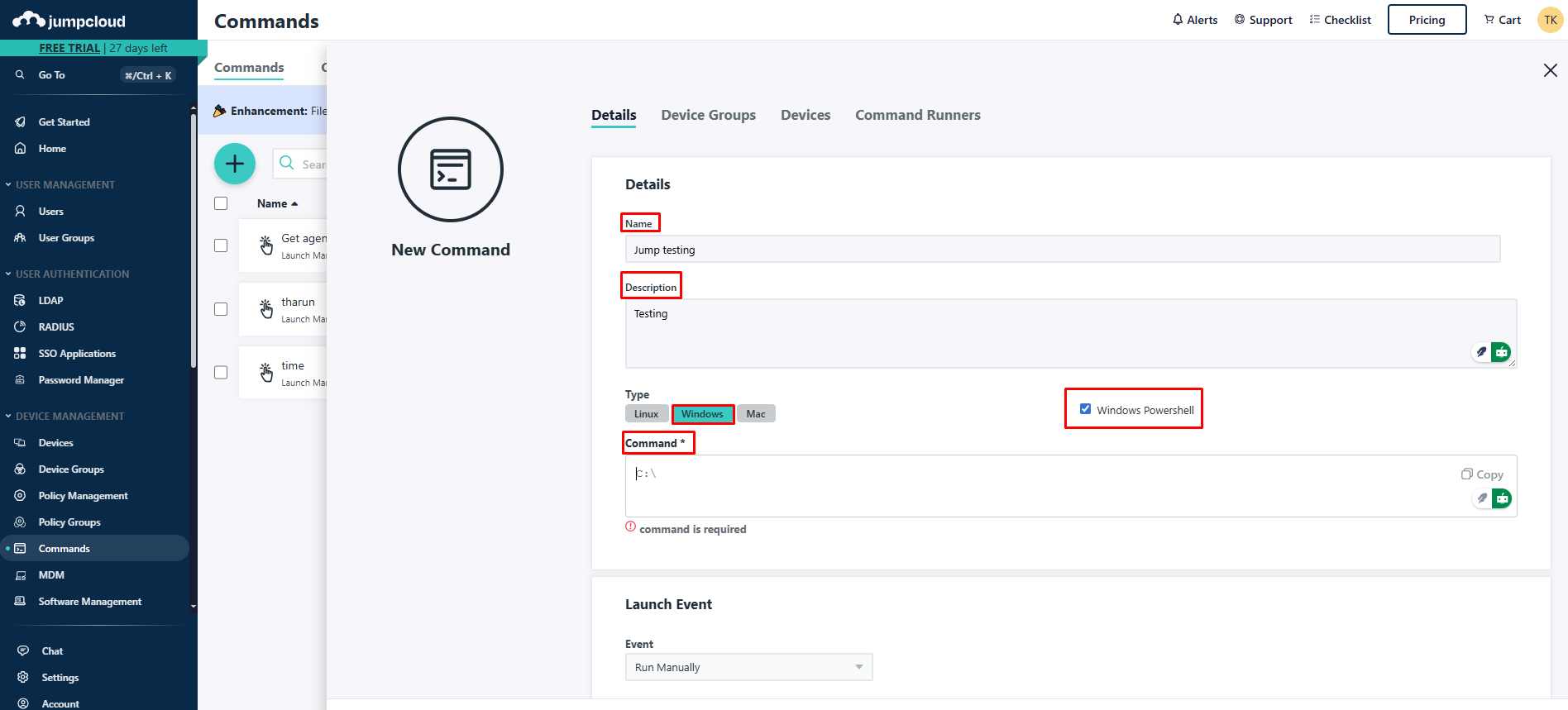Open Account in sidebar

click(60, 703)
